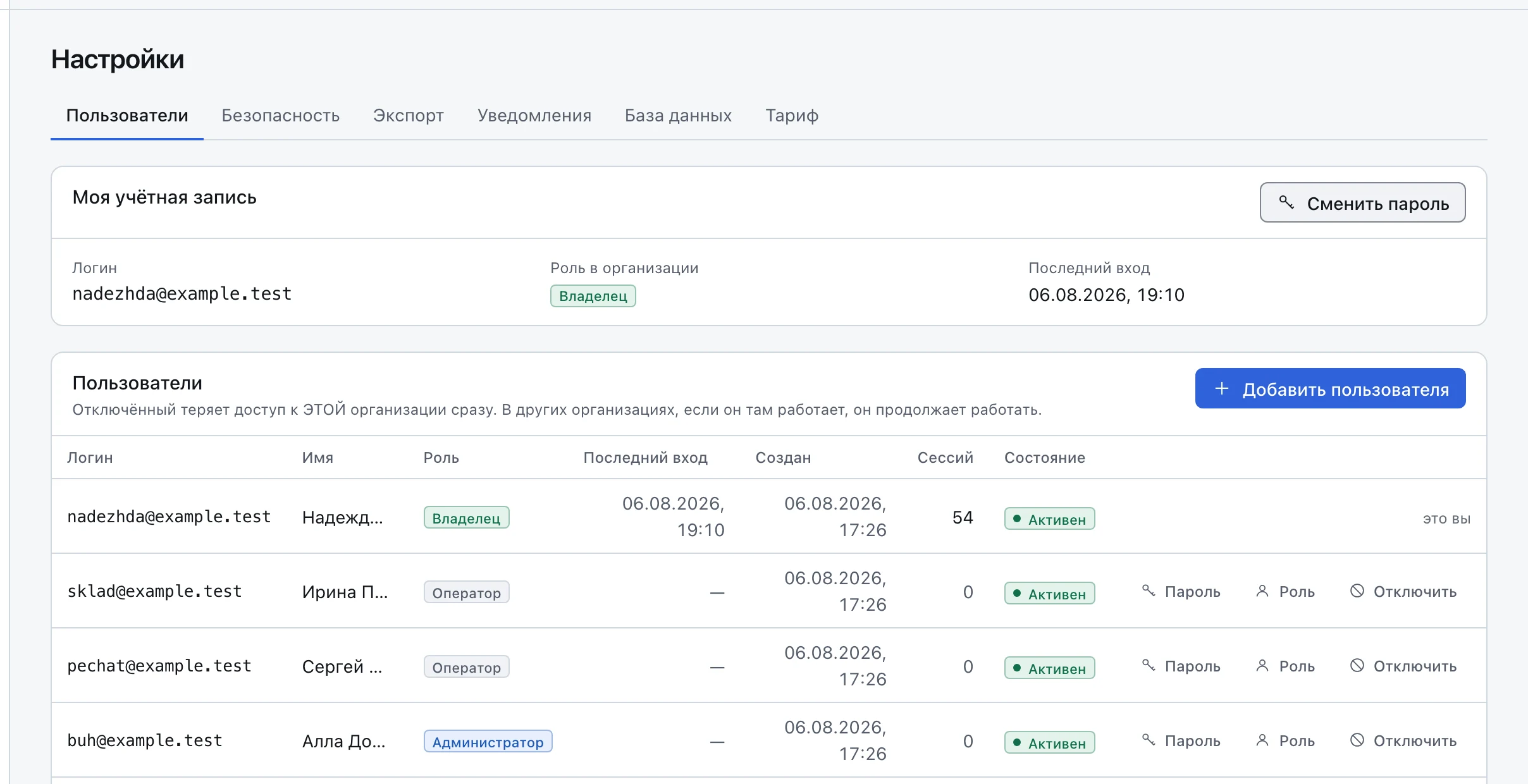Click key icon for pechat@example.test row
1528x784 pixels.
coord(1149,665)
